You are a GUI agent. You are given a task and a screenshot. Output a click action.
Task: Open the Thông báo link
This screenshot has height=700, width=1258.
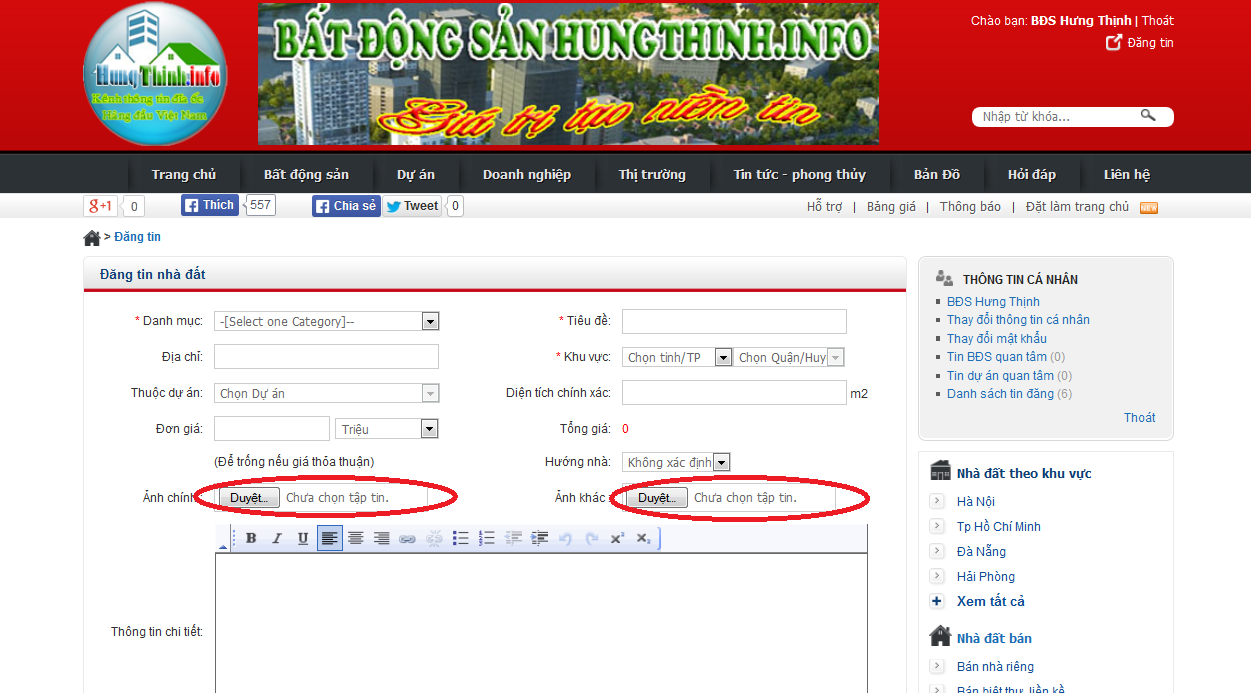pos(970,206)
